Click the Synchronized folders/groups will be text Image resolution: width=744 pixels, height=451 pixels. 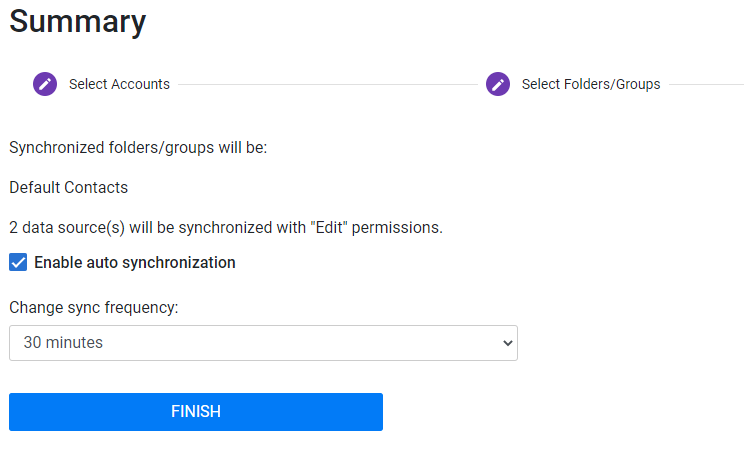click(138, 148)
